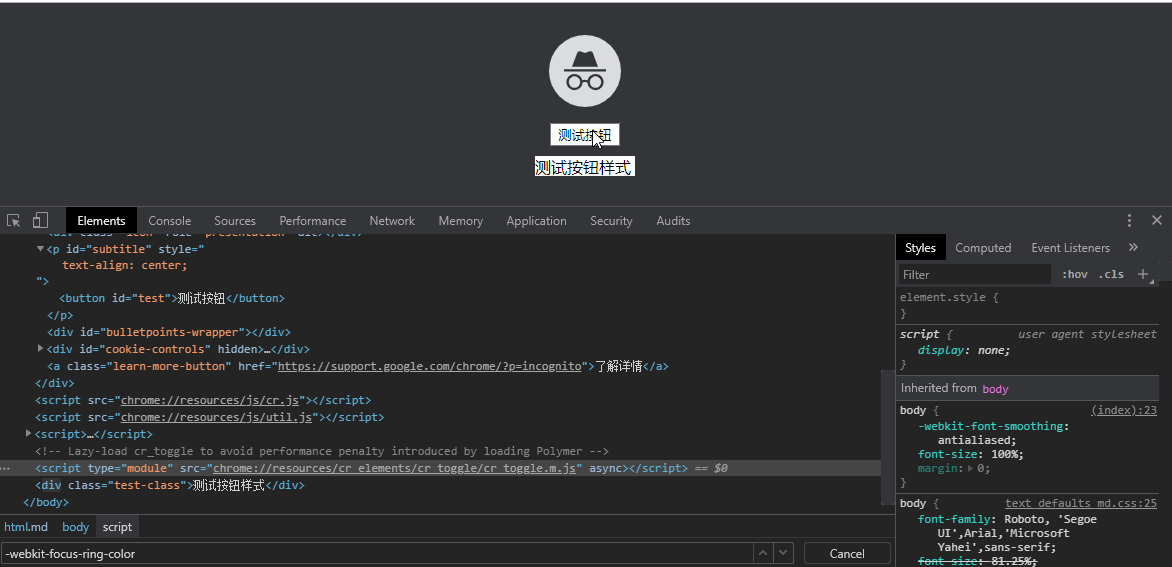The width and height of the screenshot is (1172, 567).
Task: Click the pink body in Inherited from
Action: tap(995, 388)
